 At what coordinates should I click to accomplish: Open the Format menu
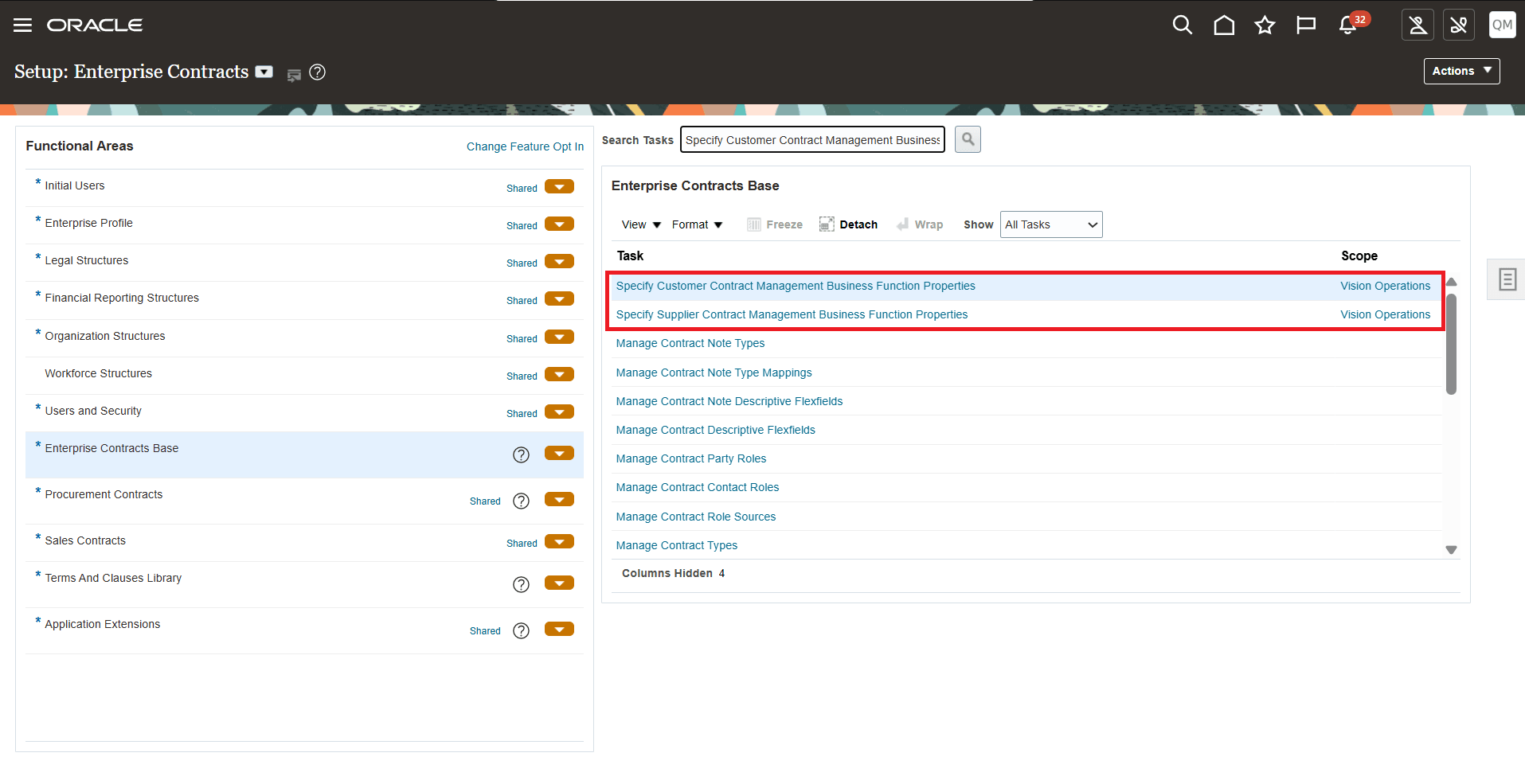[x=697, y=224]
